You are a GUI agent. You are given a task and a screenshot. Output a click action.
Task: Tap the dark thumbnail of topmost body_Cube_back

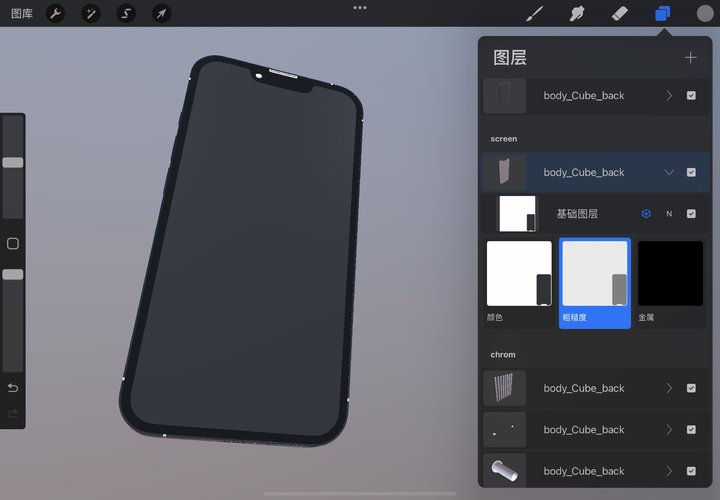point(504,96)
